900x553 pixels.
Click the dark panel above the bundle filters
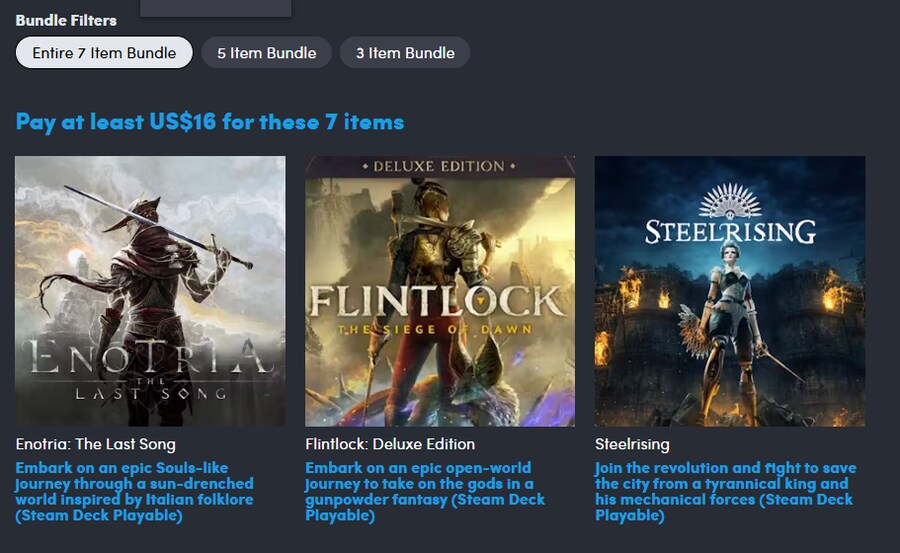[x=216, y=8]
